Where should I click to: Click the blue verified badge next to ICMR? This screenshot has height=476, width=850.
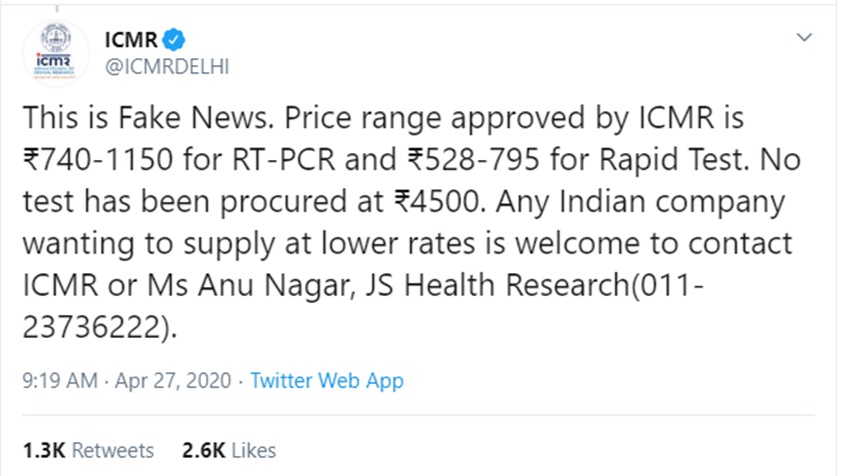click(x=174, y=40)
